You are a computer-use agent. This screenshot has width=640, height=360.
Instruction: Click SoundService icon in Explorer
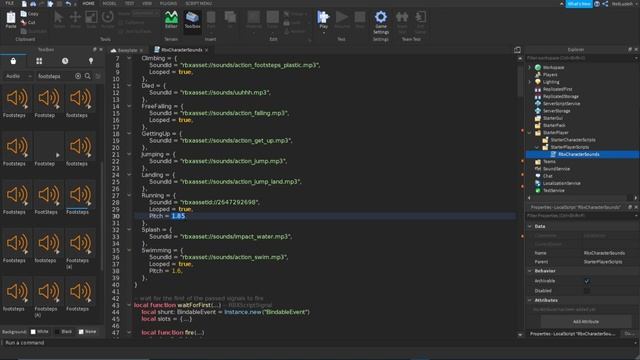pyautogui.click(x=538, y=169)
